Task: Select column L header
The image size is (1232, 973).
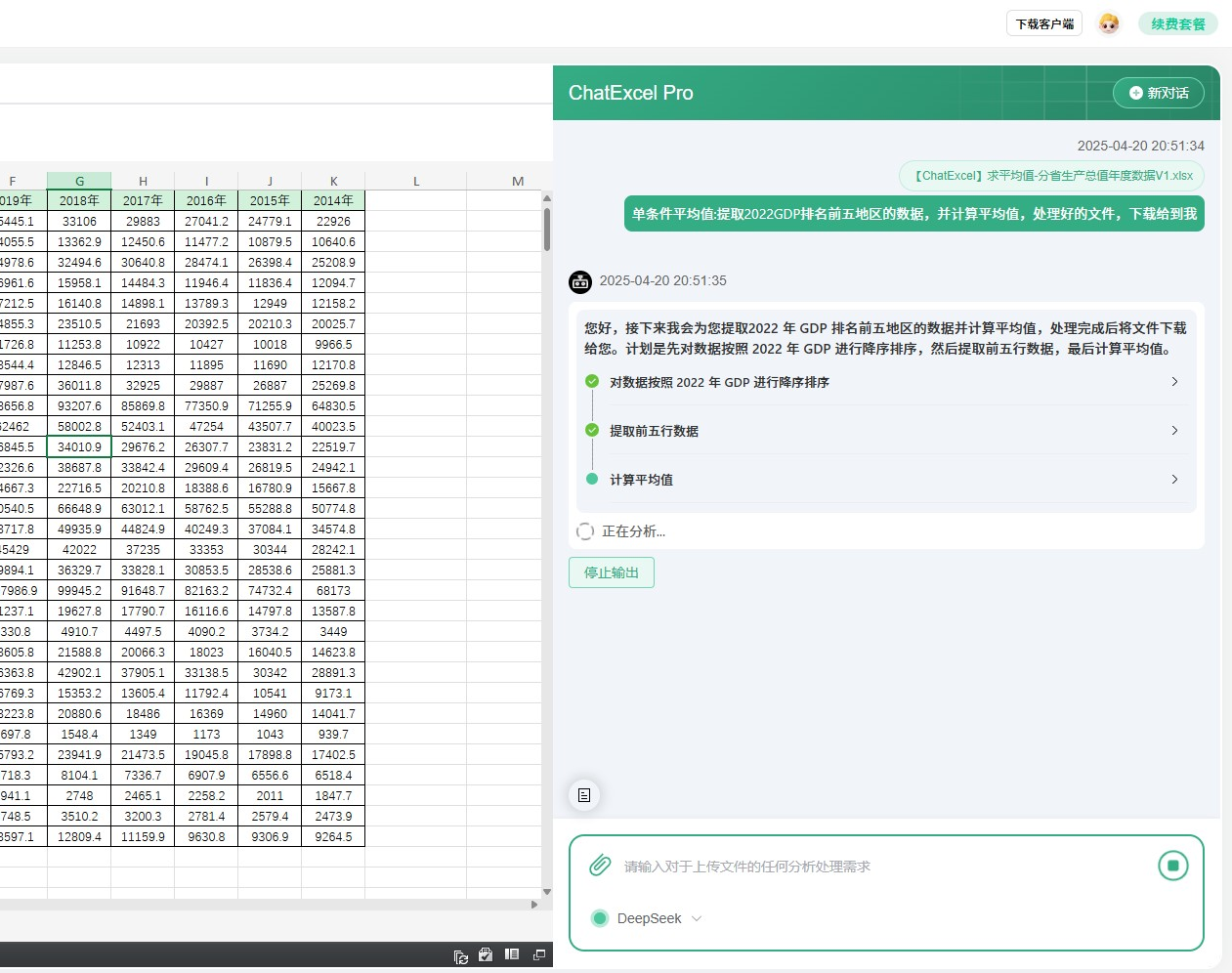Action: pos(416,181)
